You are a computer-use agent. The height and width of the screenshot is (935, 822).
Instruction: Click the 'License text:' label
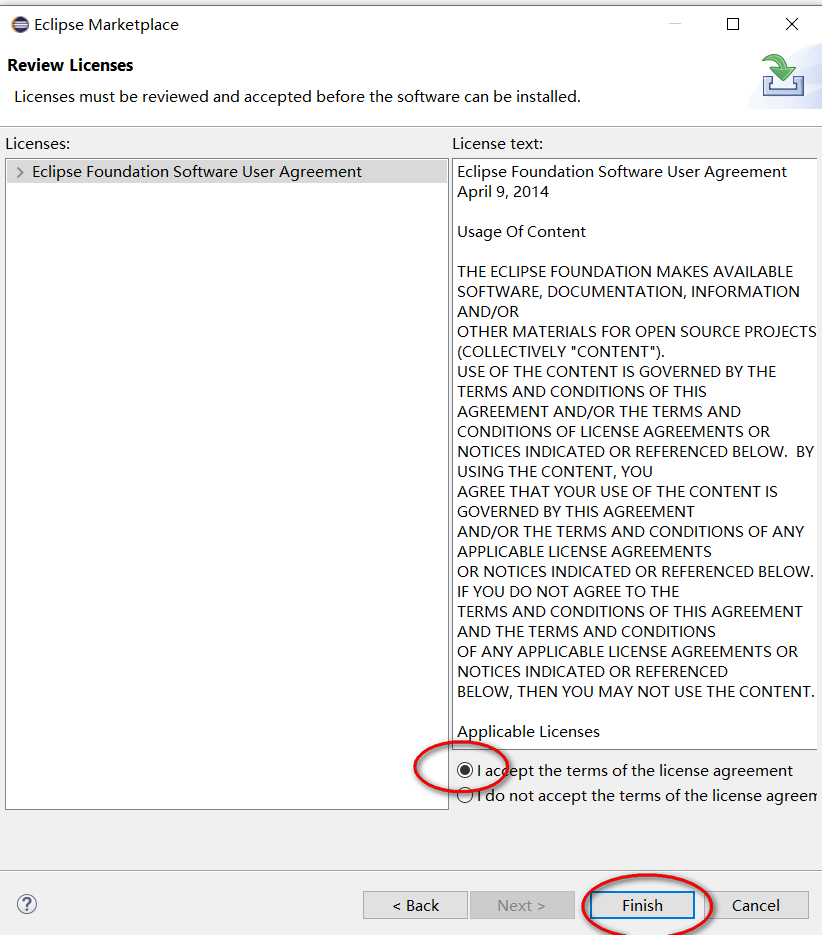(x=497, y=144)
